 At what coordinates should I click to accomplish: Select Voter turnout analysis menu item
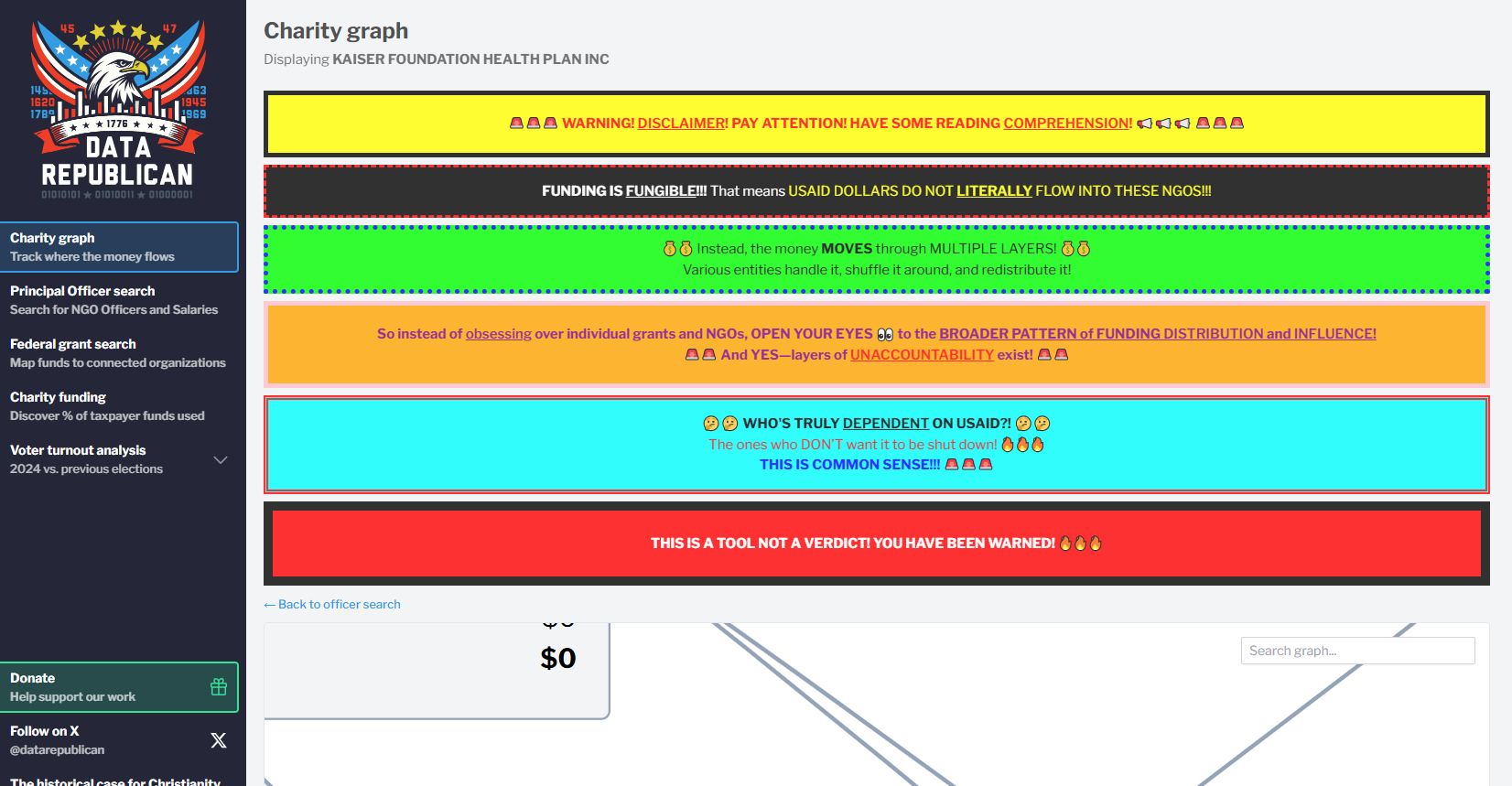(119, 459)
